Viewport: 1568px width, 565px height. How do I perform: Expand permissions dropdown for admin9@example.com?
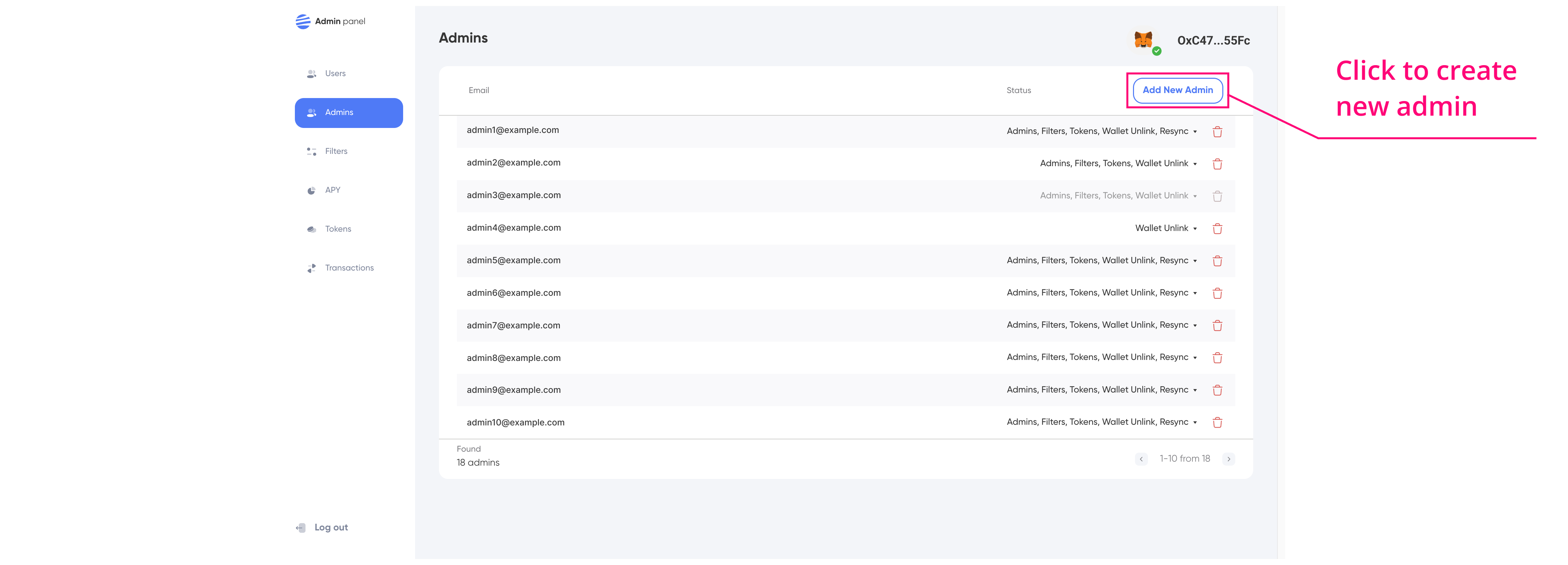(1195, 390)
